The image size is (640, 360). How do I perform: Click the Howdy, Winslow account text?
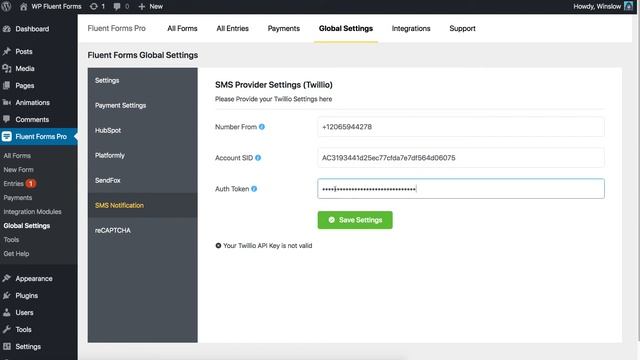tap(597, 6)
